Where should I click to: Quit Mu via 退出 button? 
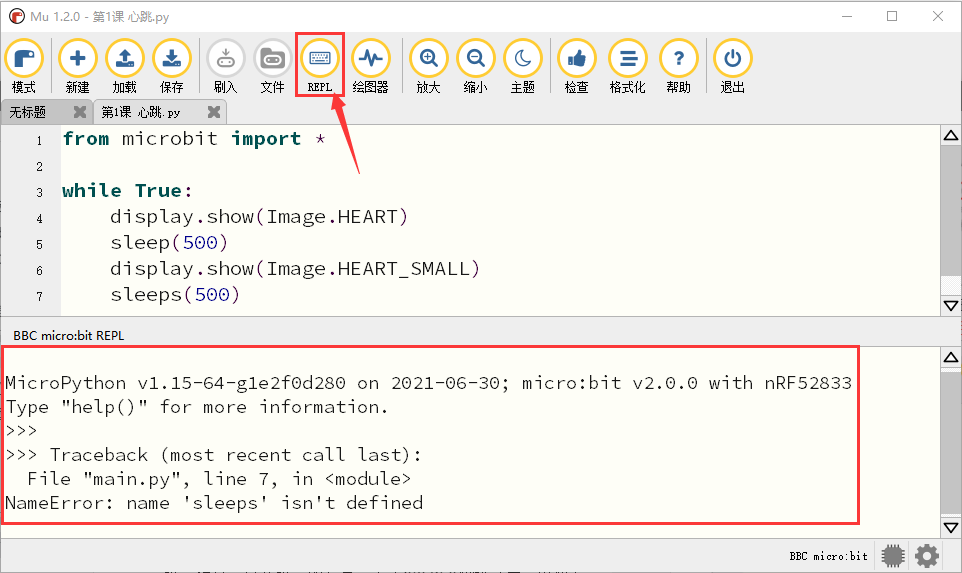[733, 66]
